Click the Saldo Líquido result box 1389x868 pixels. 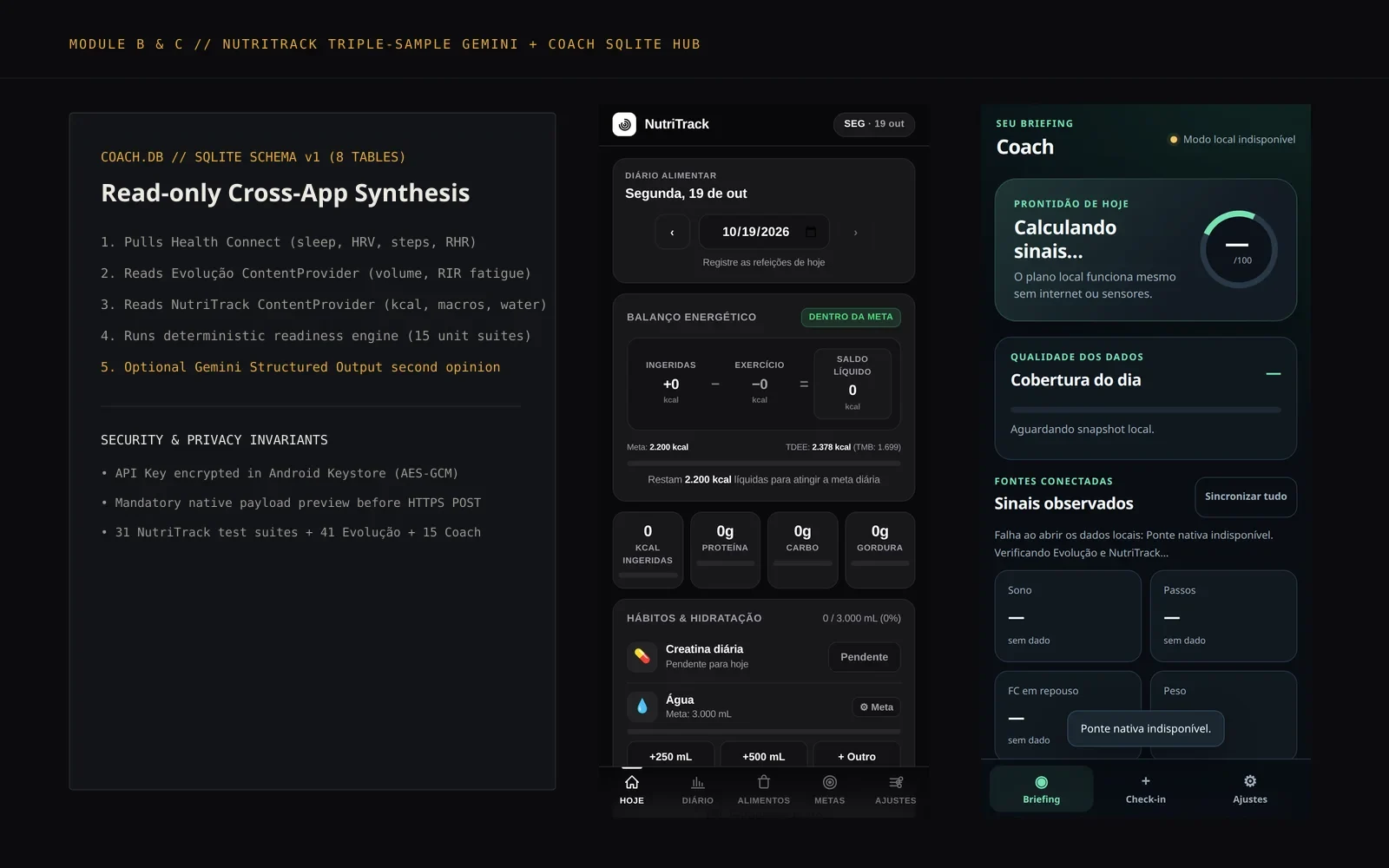click(x=852, y=383)
